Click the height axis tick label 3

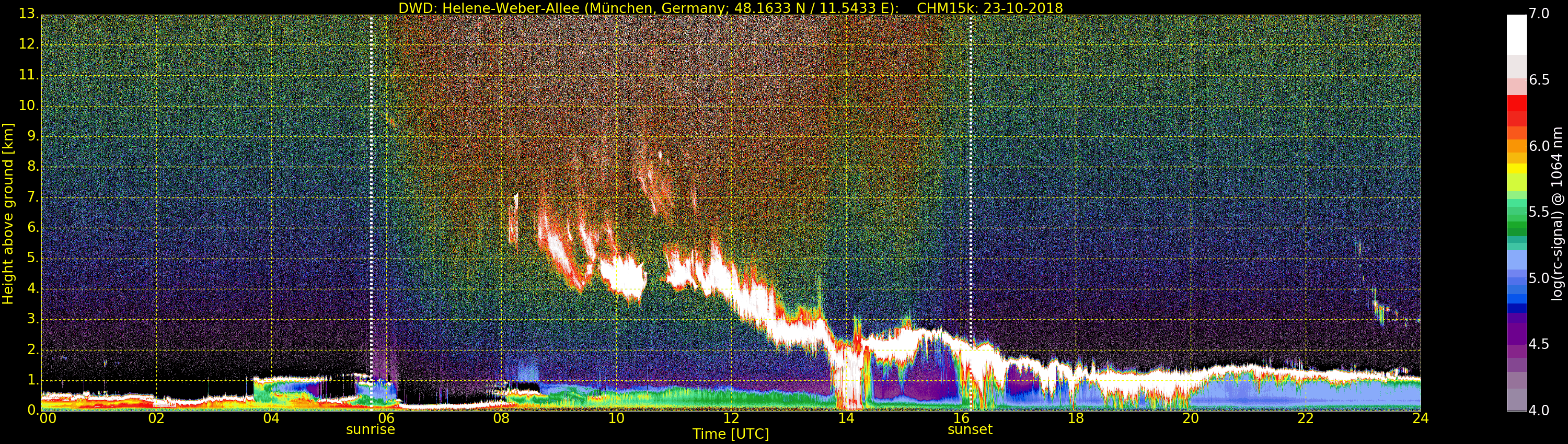(33, 319)
